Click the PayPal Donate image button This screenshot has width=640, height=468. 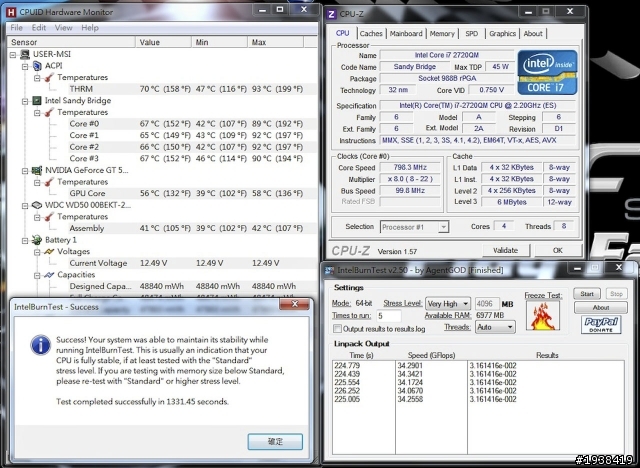coord(601,324)
